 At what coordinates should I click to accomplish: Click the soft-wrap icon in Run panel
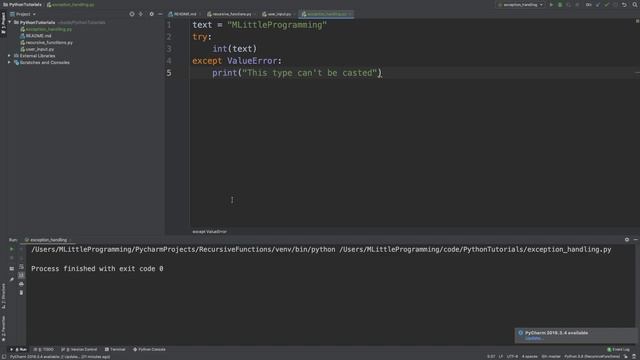21,267
